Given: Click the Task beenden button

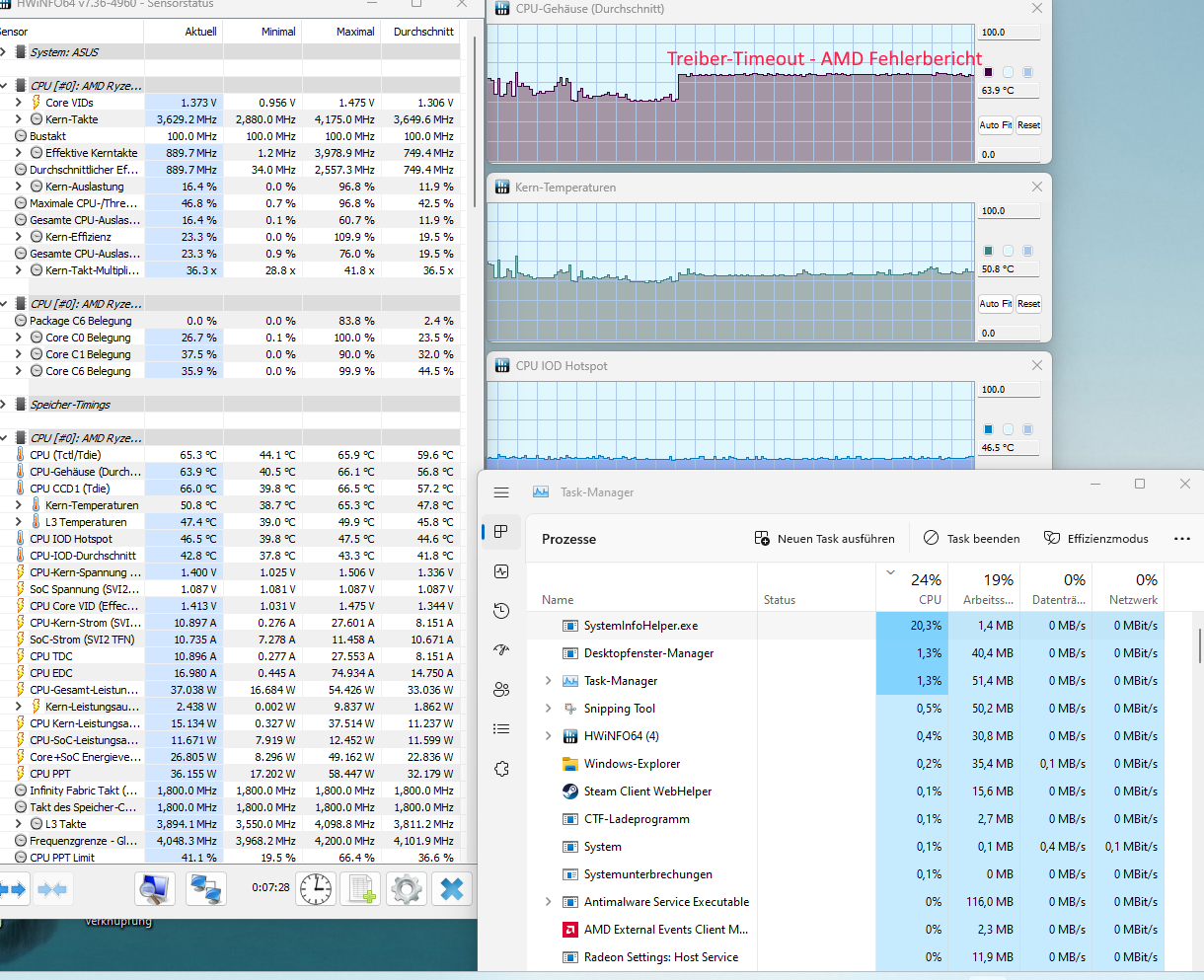Looking at the screenshot, I should (972, 539).
